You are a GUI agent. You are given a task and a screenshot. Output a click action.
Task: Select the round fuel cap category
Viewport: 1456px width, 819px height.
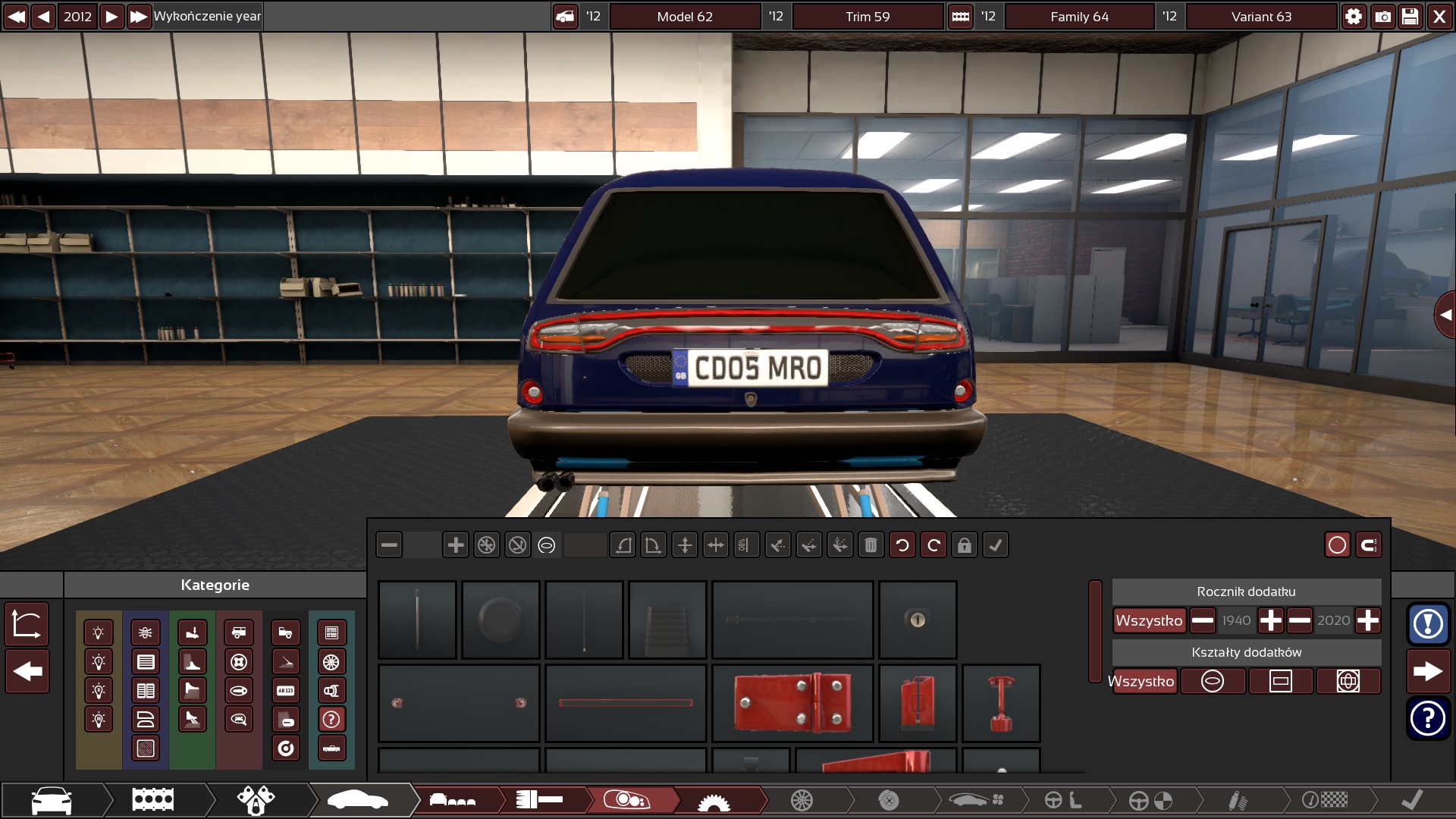239,661
